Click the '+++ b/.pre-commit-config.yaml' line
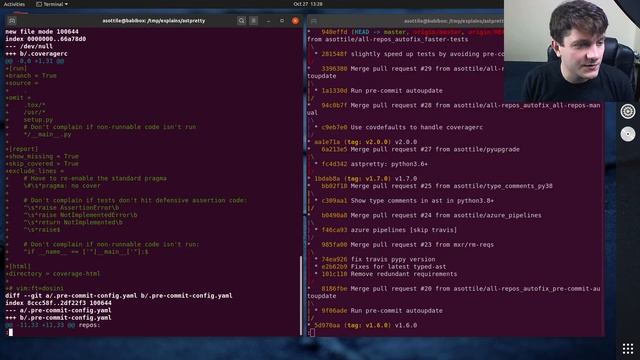This screenshot has width=640, height=360. click(58, 318)
